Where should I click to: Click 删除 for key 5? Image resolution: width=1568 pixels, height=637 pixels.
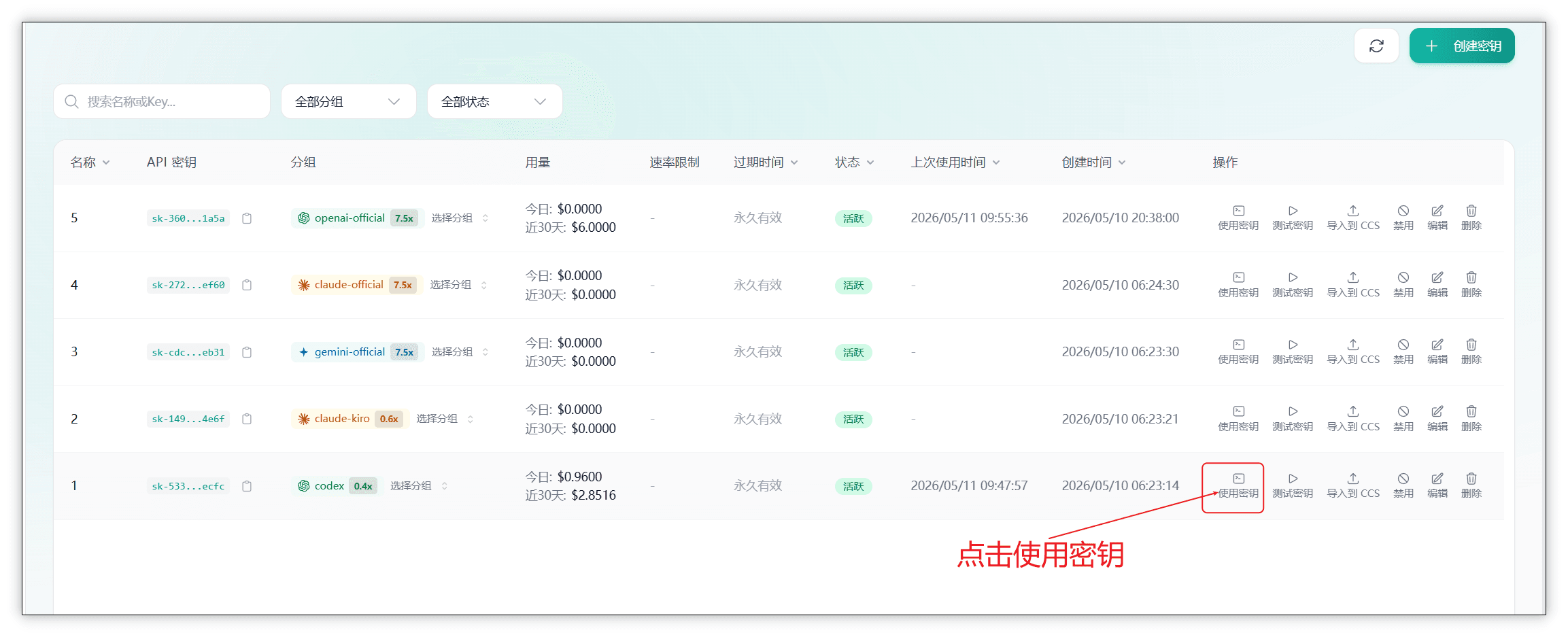[x=1471, y=218]
